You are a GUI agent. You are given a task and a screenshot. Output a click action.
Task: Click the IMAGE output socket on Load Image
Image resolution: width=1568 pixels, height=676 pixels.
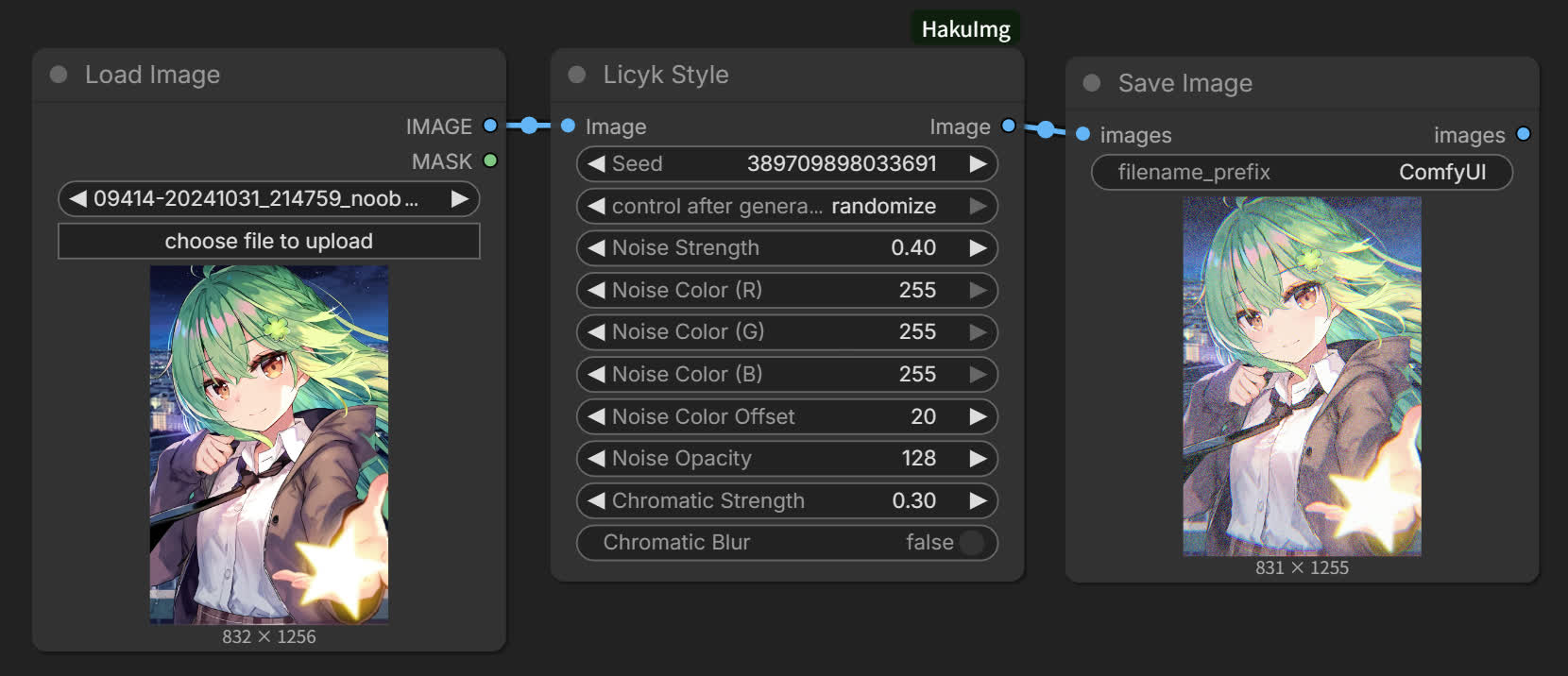coord(490,126)
